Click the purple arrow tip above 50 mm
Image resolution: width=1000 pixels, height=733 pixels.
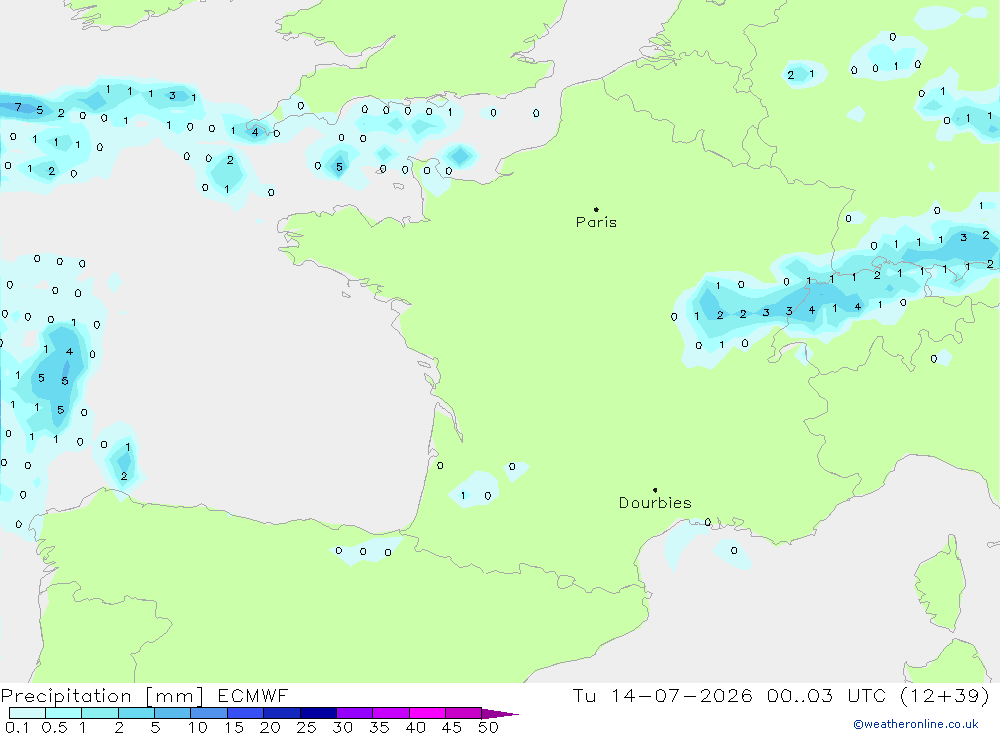coord(500,714)
